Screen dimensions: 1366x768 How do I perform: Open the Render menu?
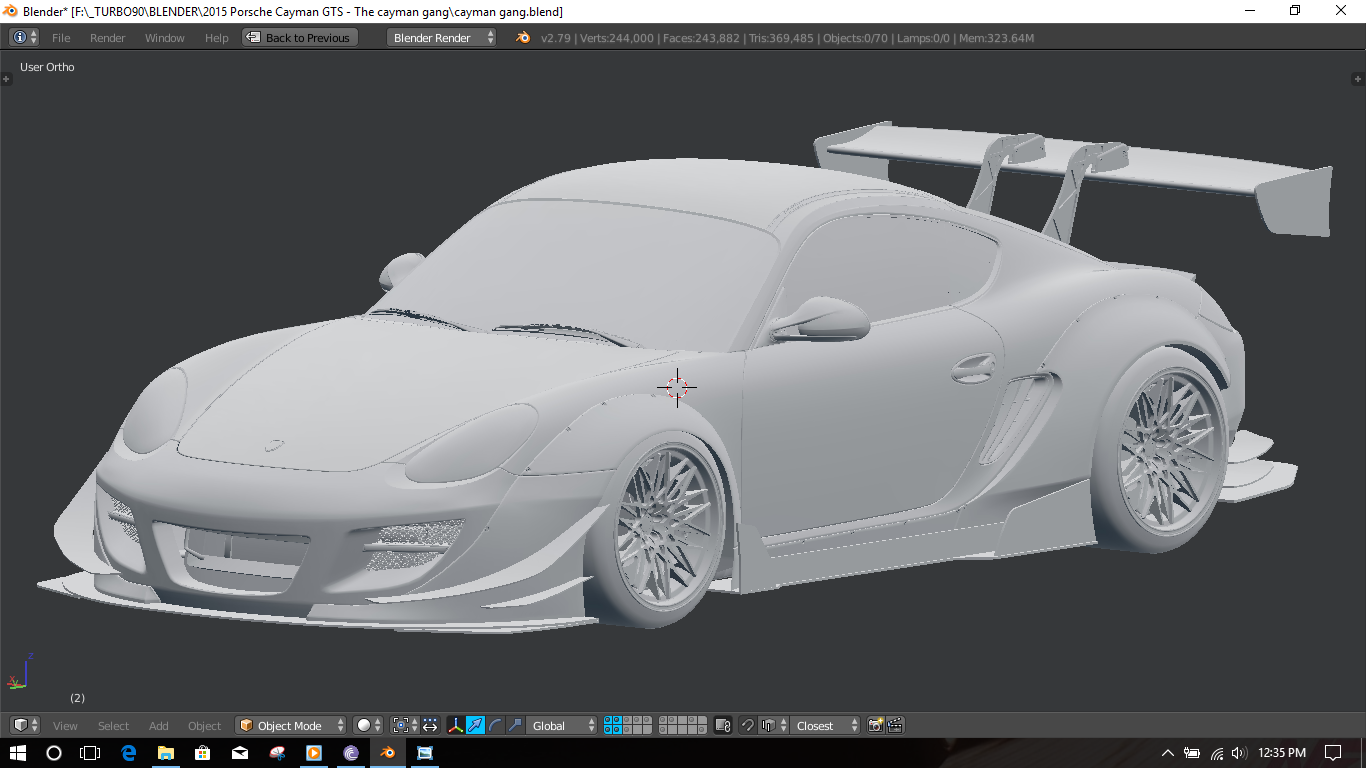tap(108, 38)
